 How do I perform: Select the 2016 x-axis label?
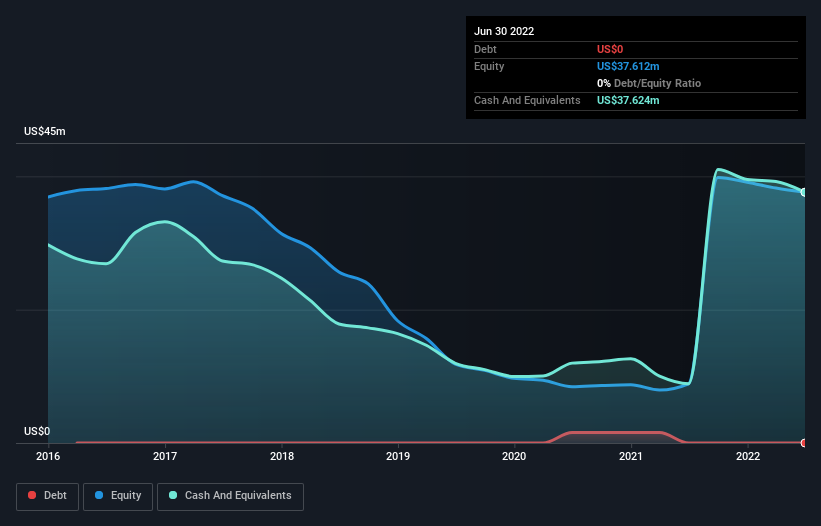click(x=48, y=456)
